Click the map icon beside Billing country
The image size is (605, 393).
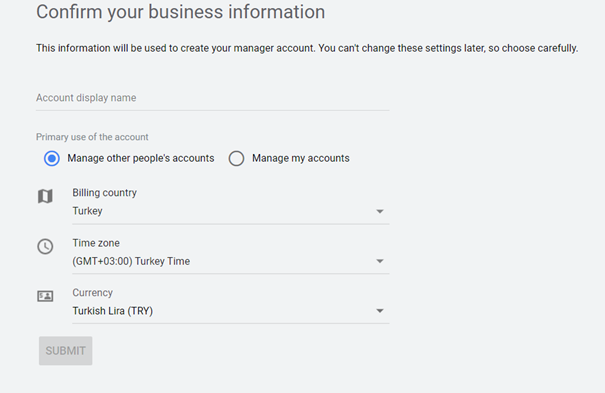click(x=45, y=196)
